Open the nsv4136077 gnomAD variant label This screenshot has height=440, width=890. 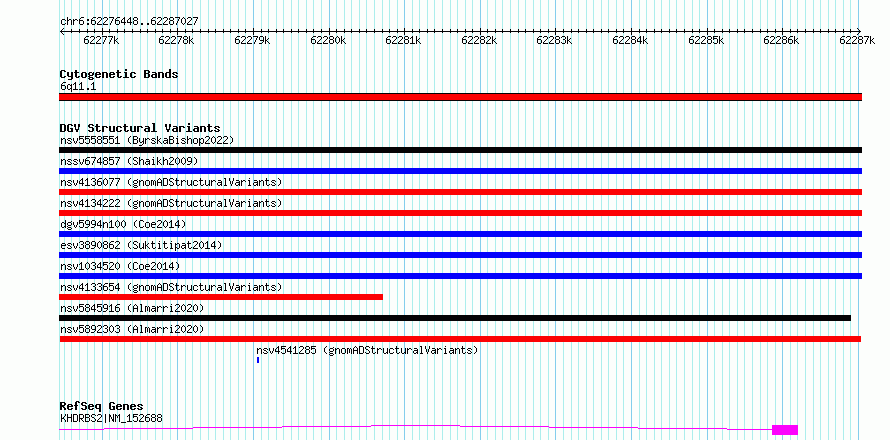(x=171, y=182)
